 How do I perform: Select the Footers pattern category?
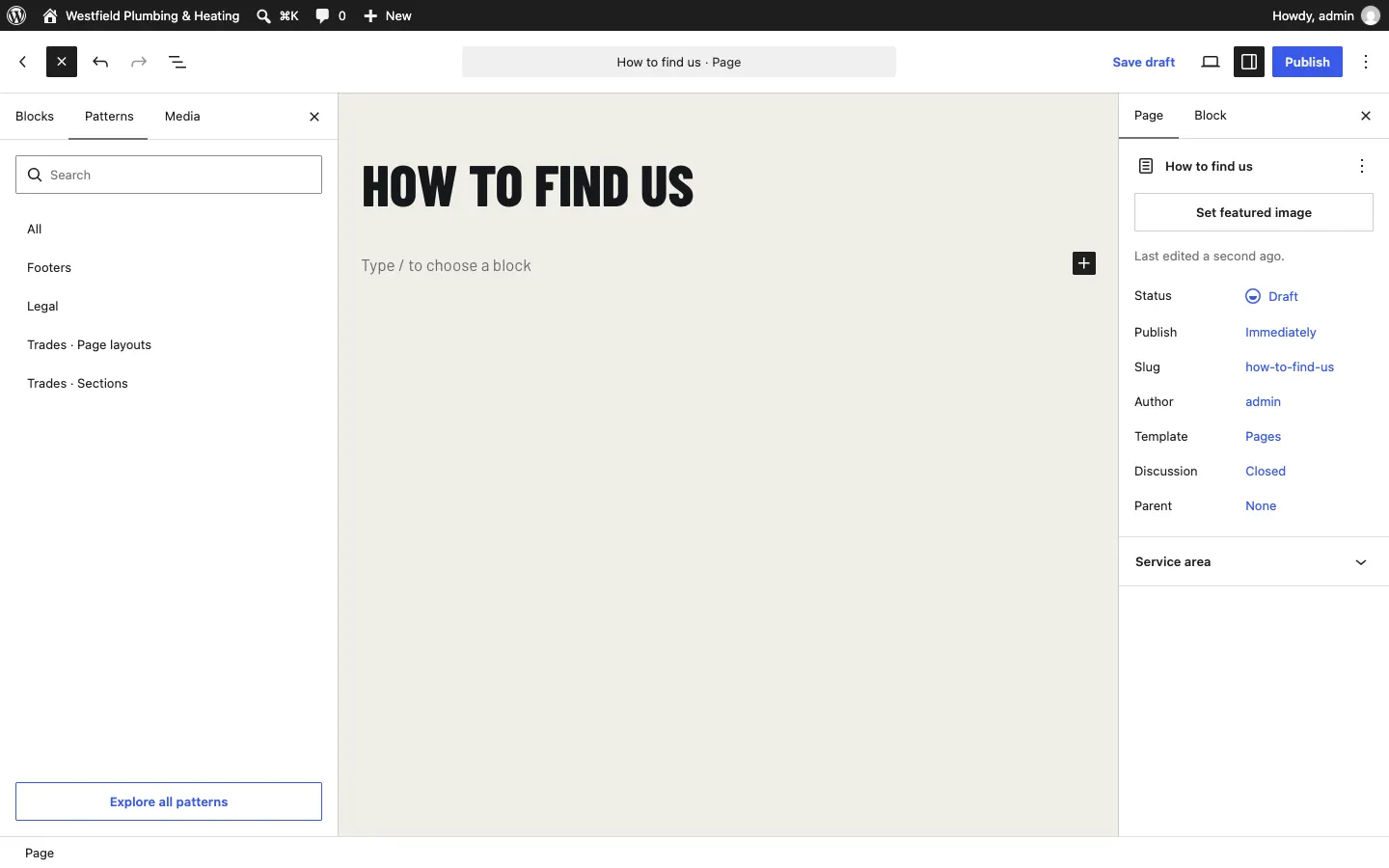(169, 268)
